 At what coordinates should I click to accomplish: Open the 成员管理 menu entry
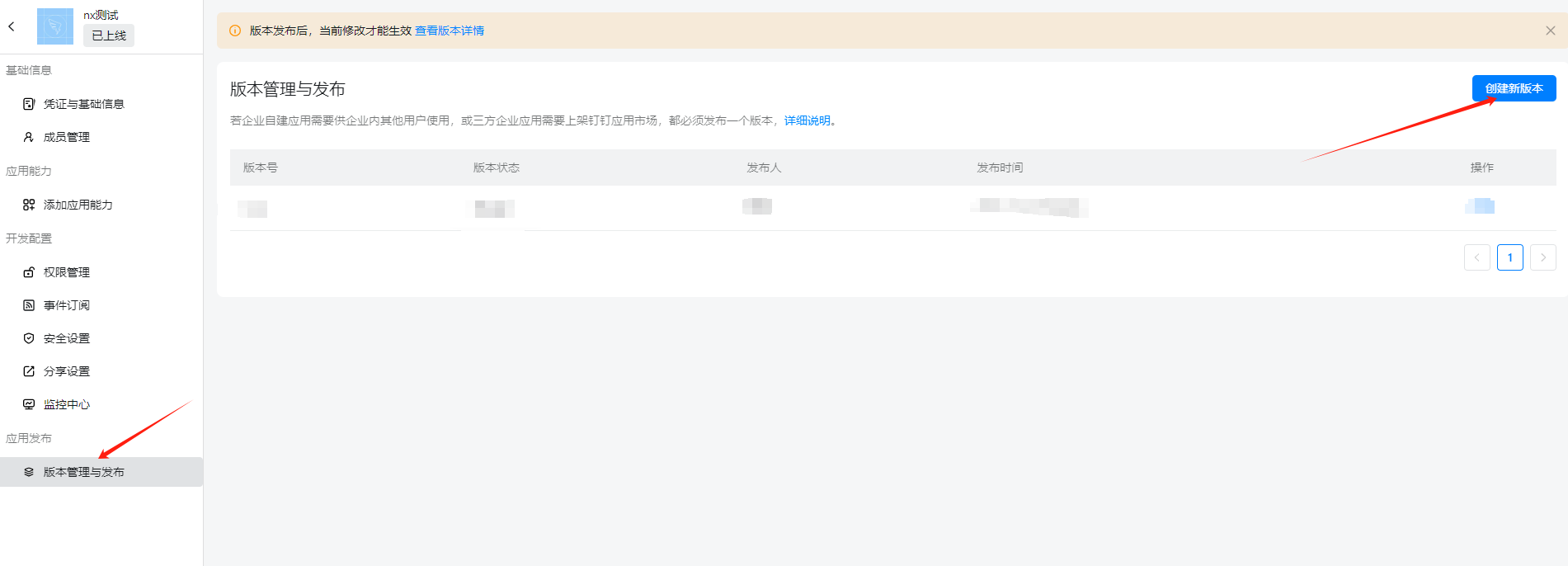click(x=67, y=137)
